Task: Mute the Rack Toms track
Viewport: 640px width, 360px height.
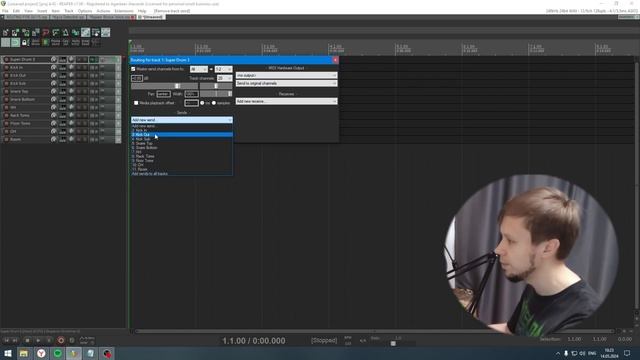Action: point(79,116)
